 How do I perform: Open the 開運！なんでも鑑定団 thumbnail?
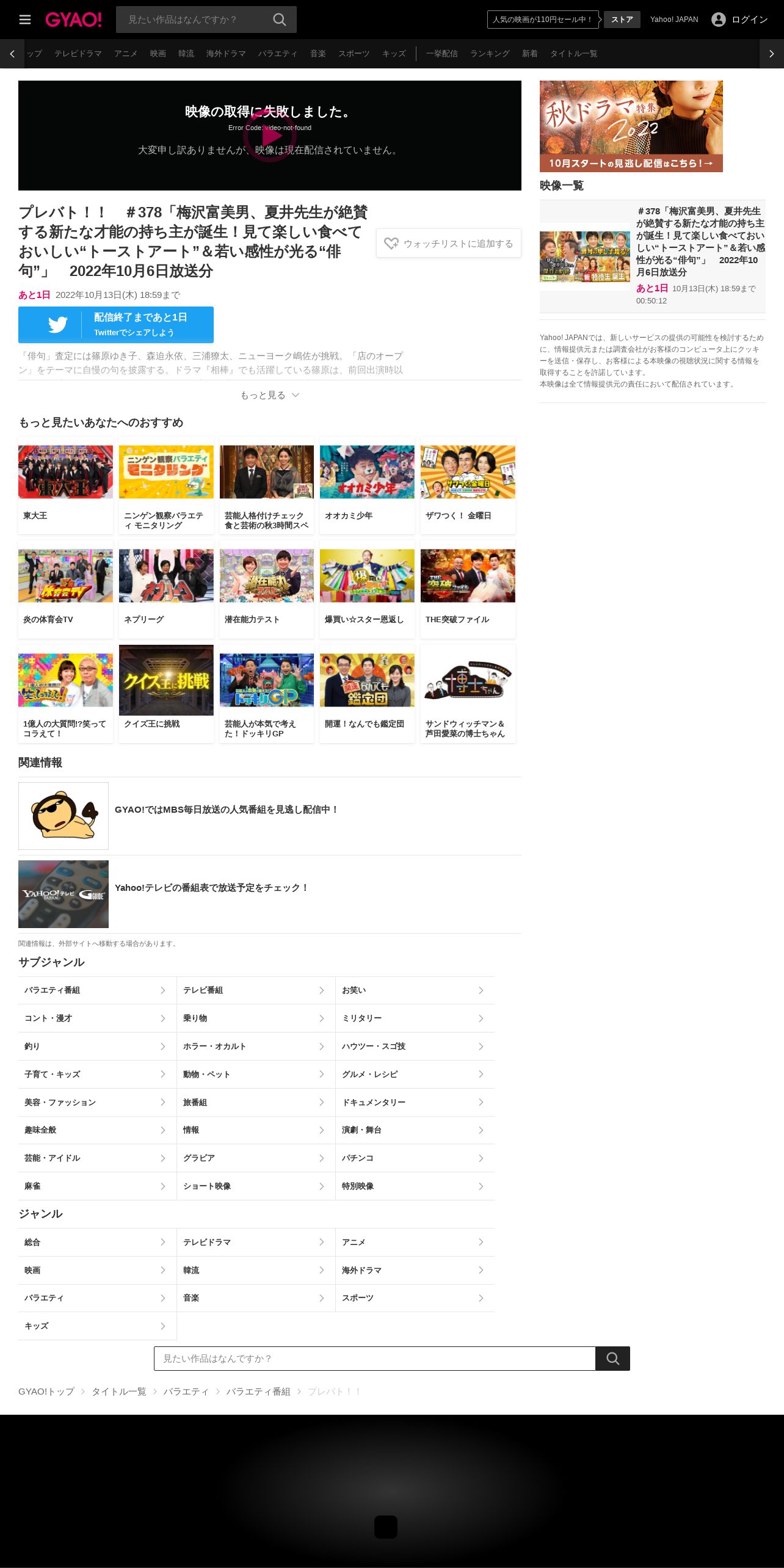pos(367,680)
